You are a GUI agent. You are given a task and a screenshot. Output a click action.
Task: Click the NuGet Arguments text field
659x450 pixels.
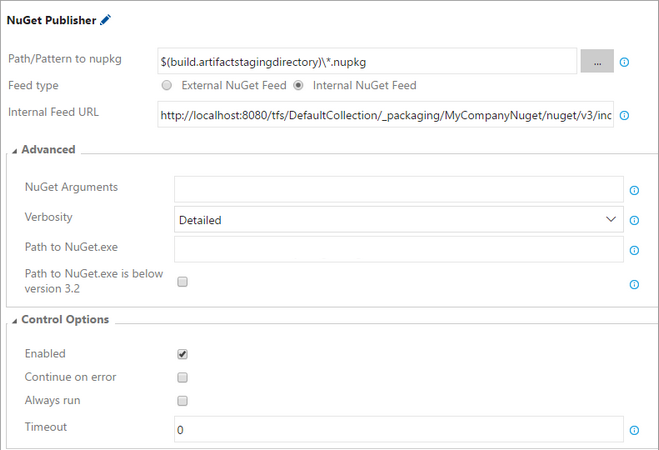[399, 189]
